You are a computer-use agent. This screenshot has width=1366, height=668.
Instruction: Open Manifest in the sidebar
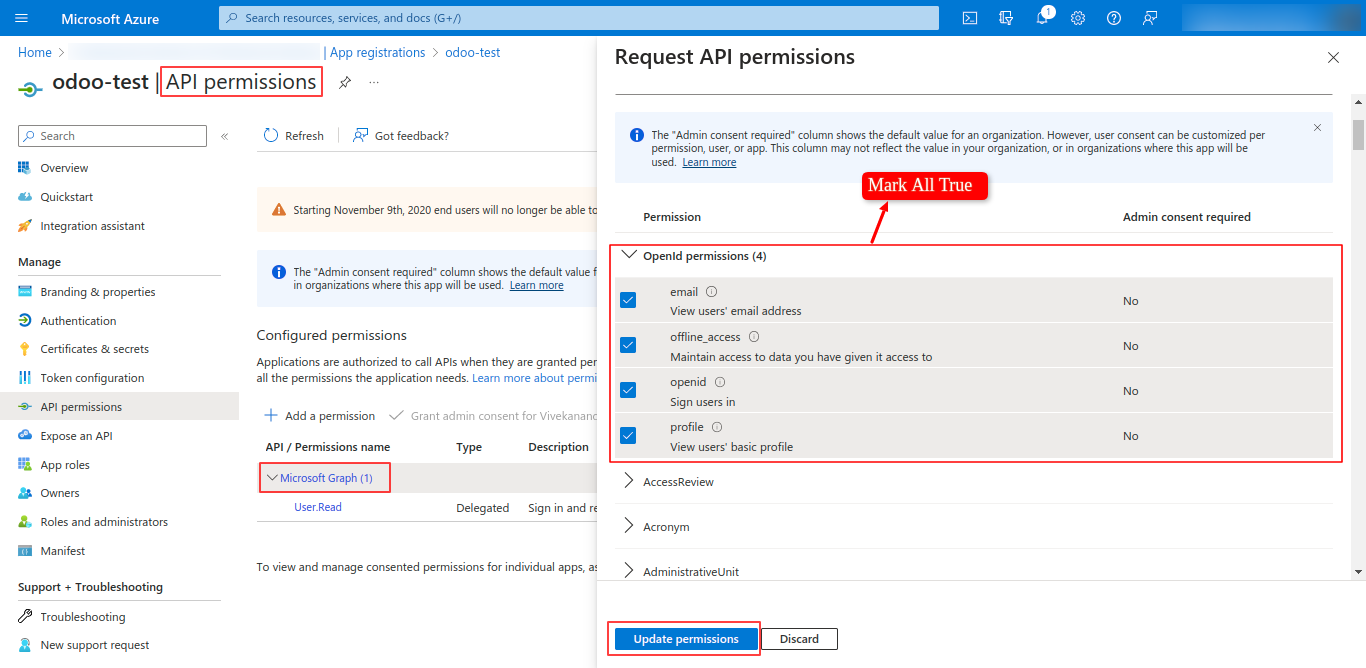tap(63, 551)
